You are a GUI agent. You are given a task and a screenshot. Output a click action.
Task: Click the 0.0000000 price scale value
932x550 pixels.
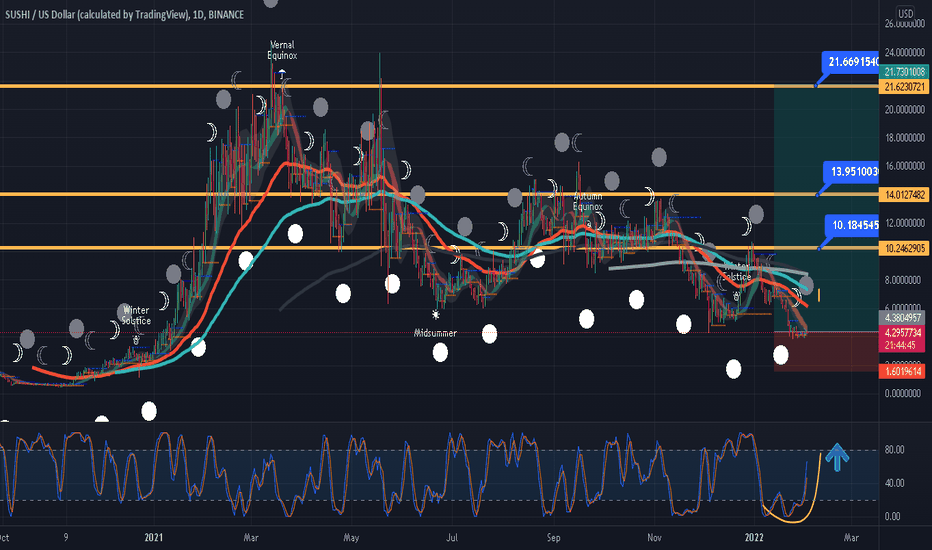(904, 394)
